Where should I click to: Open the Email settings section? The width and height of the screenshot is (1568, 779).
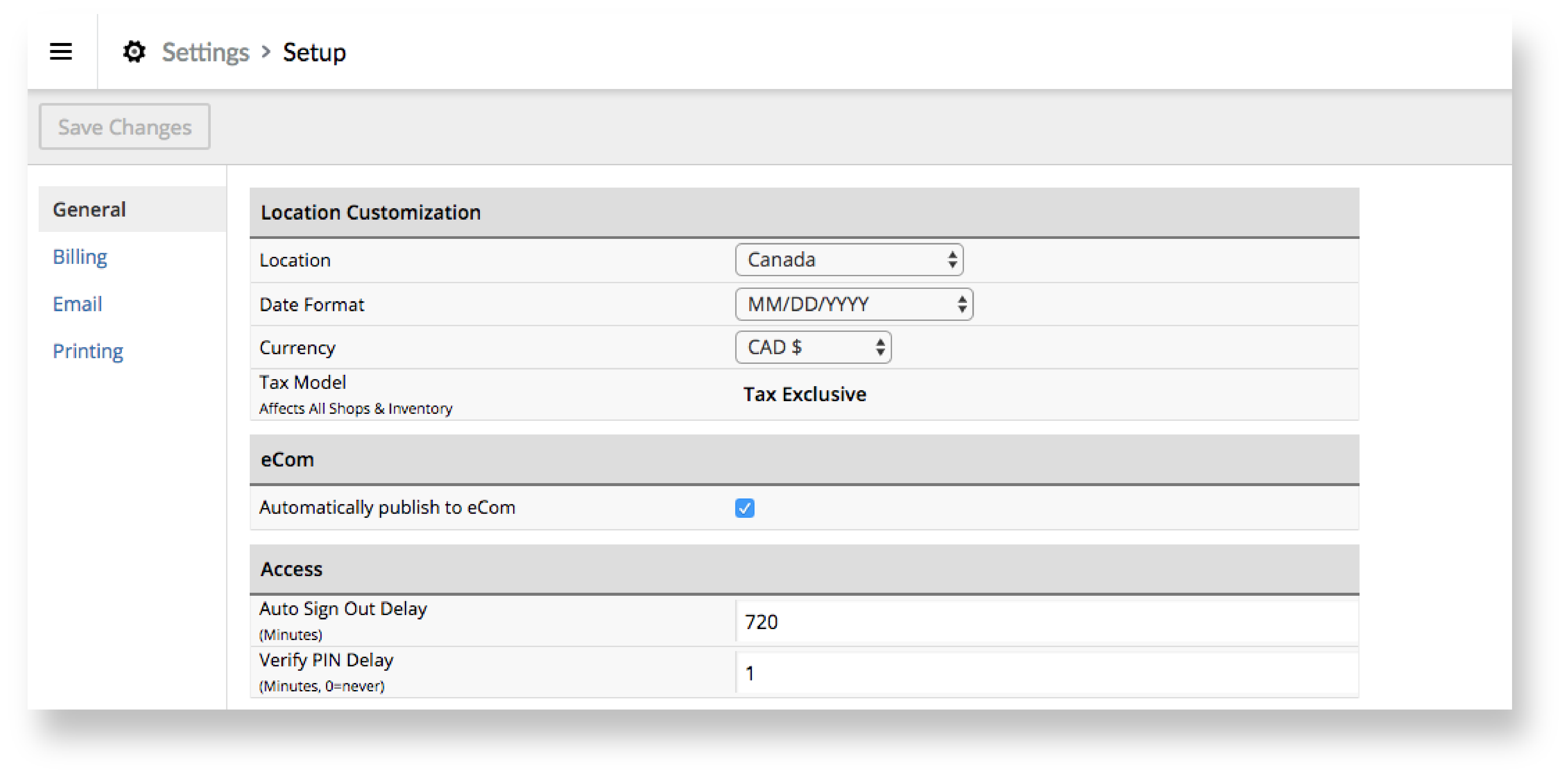77,303
